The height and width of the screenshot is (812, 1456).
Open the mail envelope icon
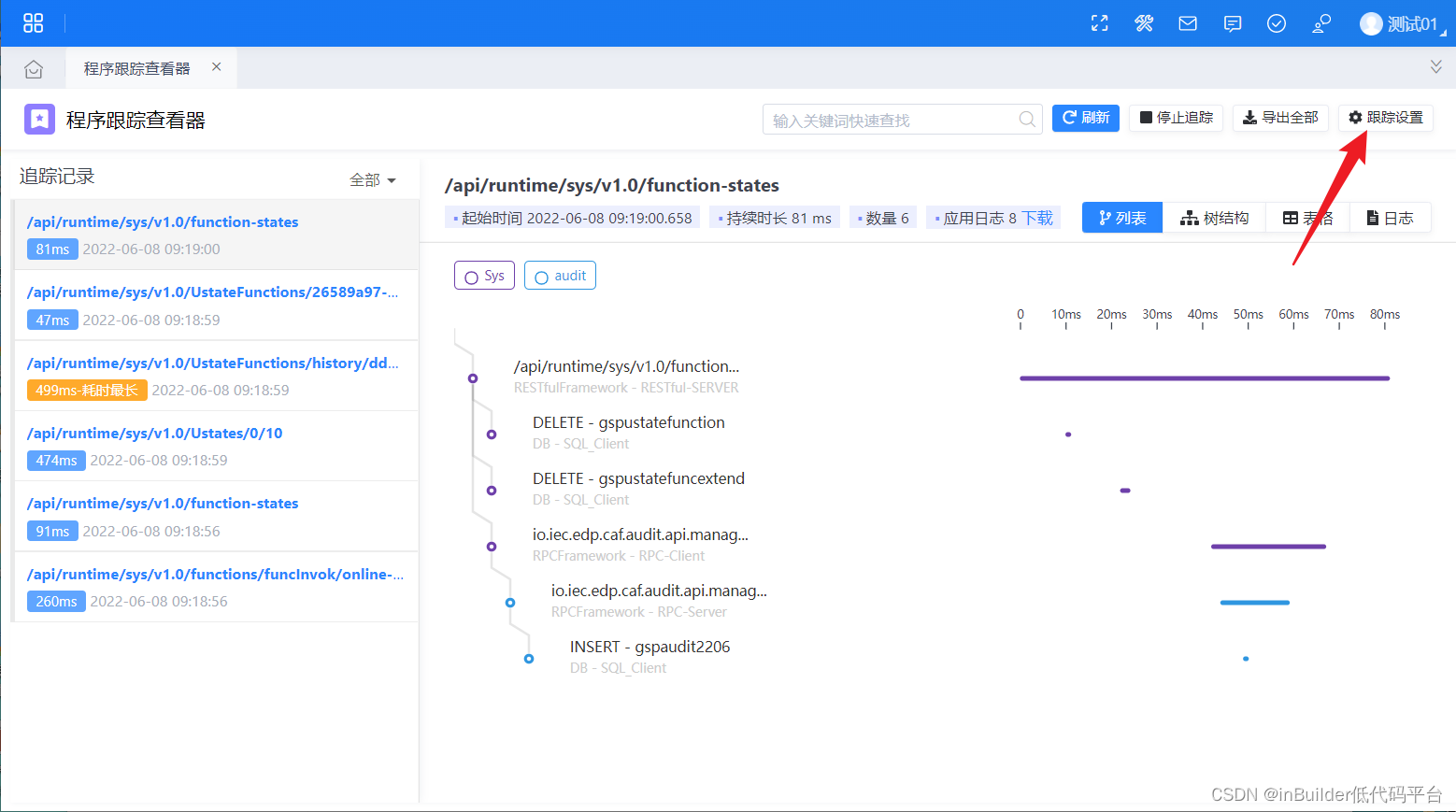(1188, 23)
